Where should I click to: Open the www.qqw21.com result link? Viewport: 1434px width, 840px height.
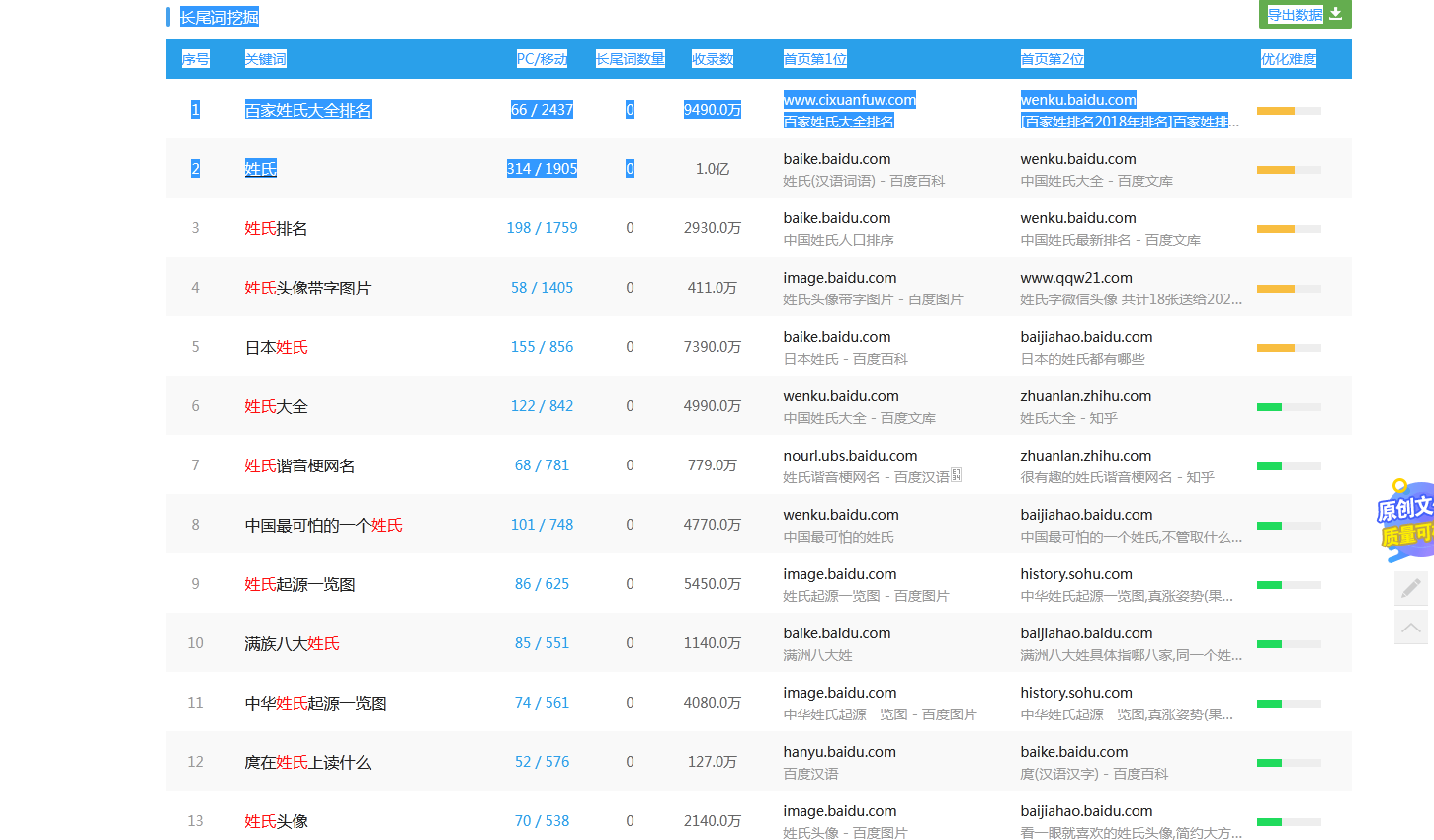point(1076,278)
